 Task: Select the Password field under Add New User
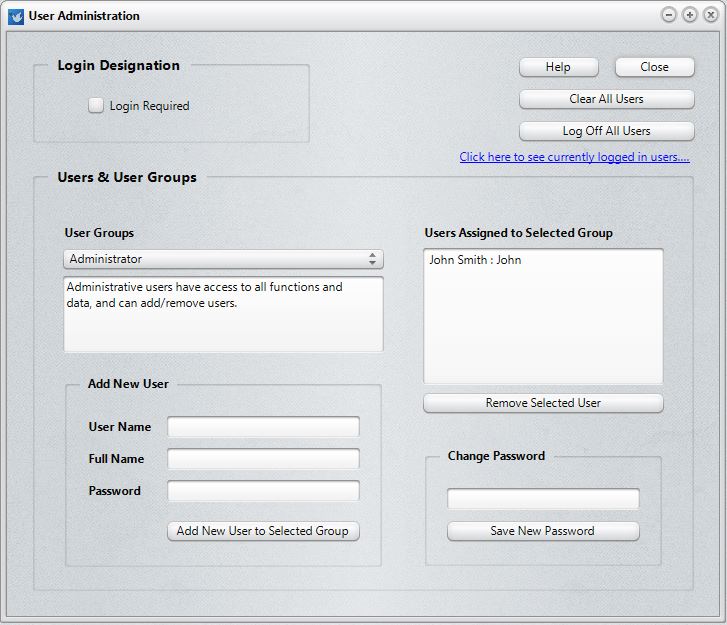pyautogui.click(x=263, y=491)
